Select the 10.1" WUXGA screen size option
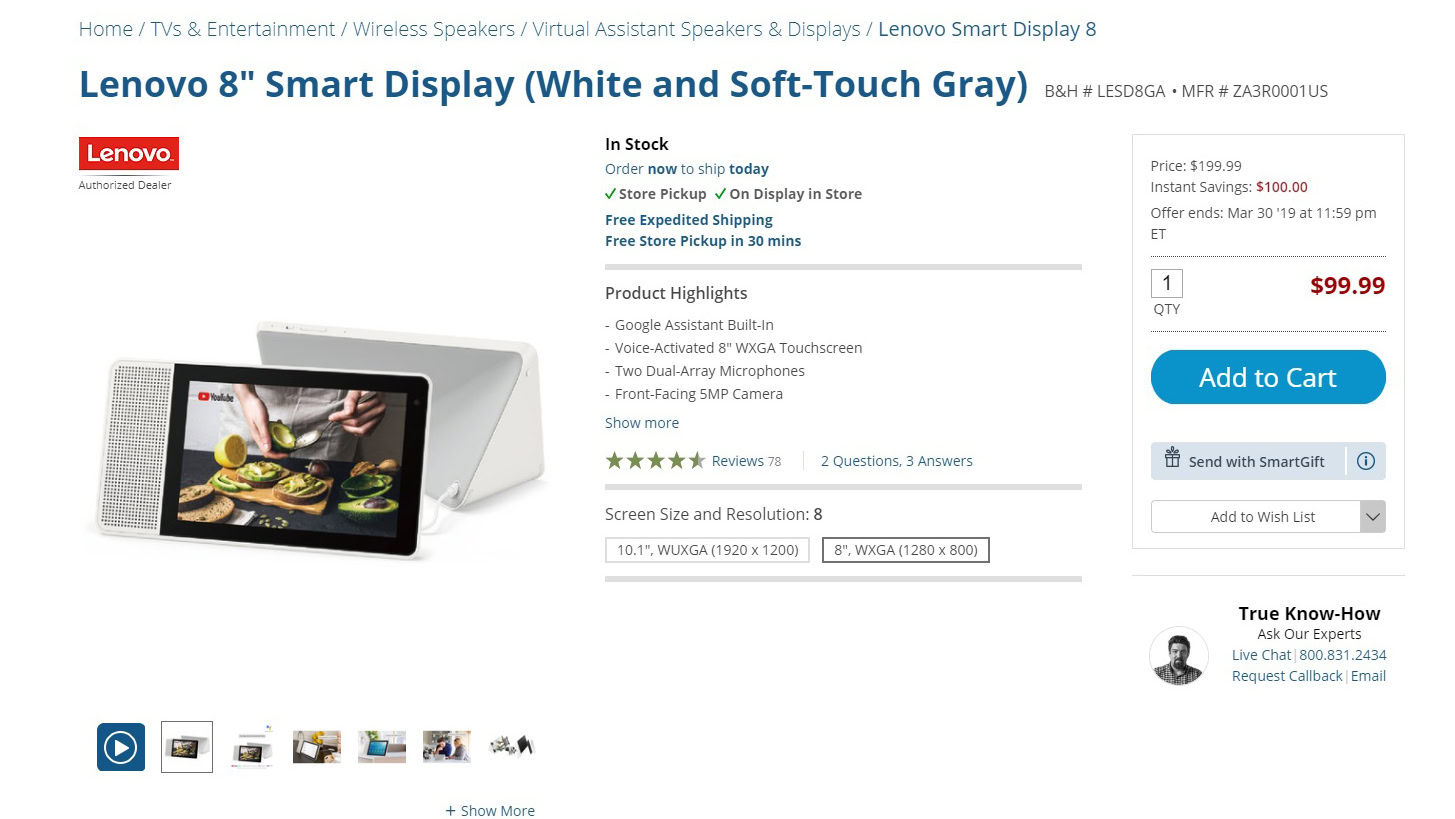 click(707, 549)
